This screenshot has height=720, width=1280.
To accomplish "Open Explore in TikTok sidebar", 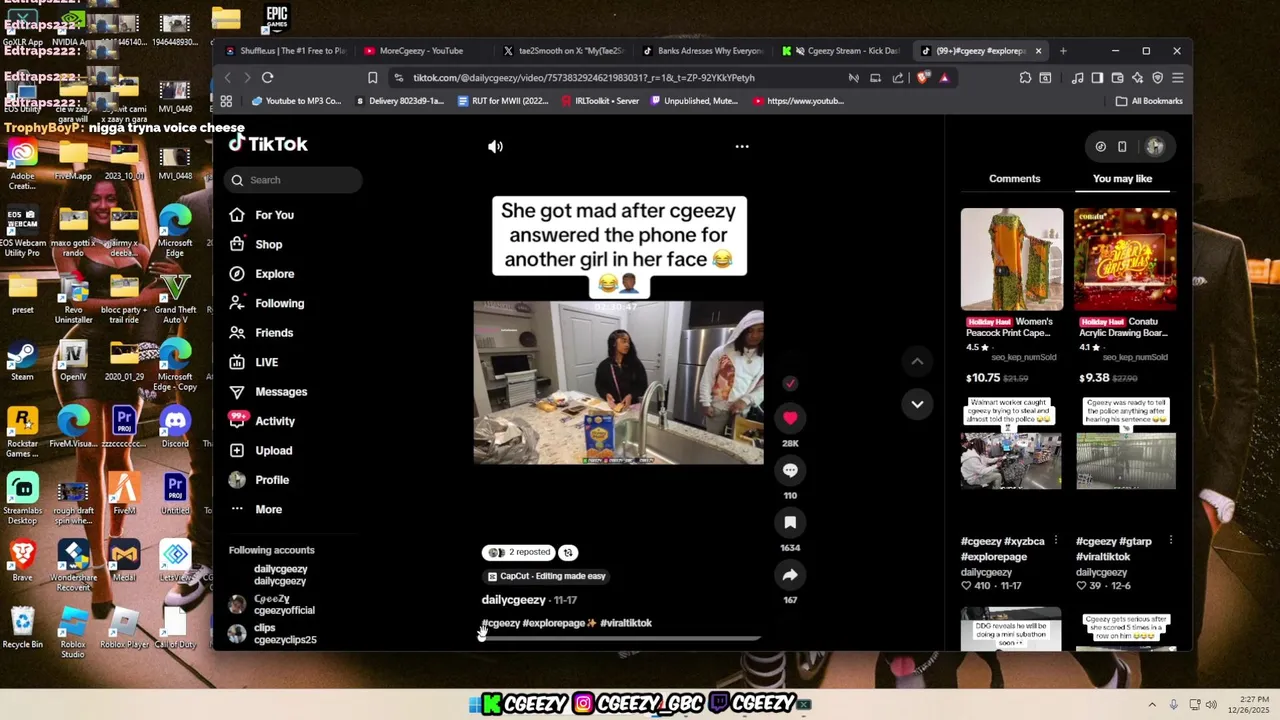I will click(274, 274).
